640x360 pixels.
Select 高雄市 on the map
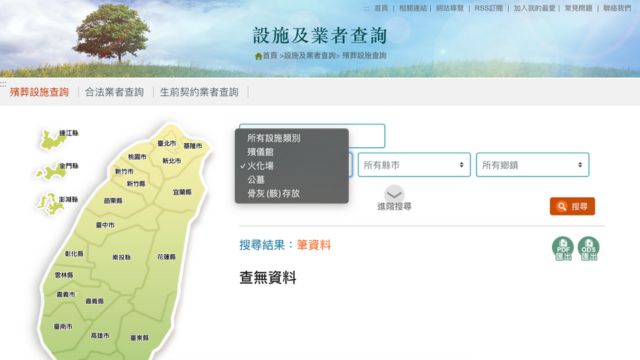100,336
